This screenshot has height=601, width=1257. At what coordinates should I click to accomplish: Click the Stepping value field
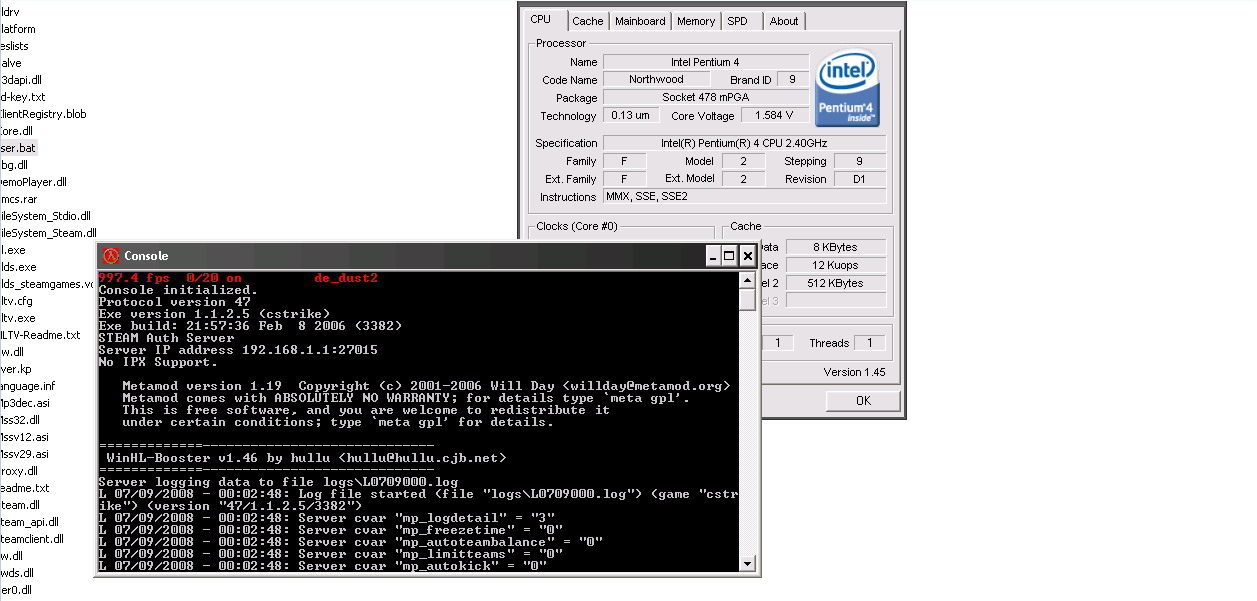(x=859, y=161)
